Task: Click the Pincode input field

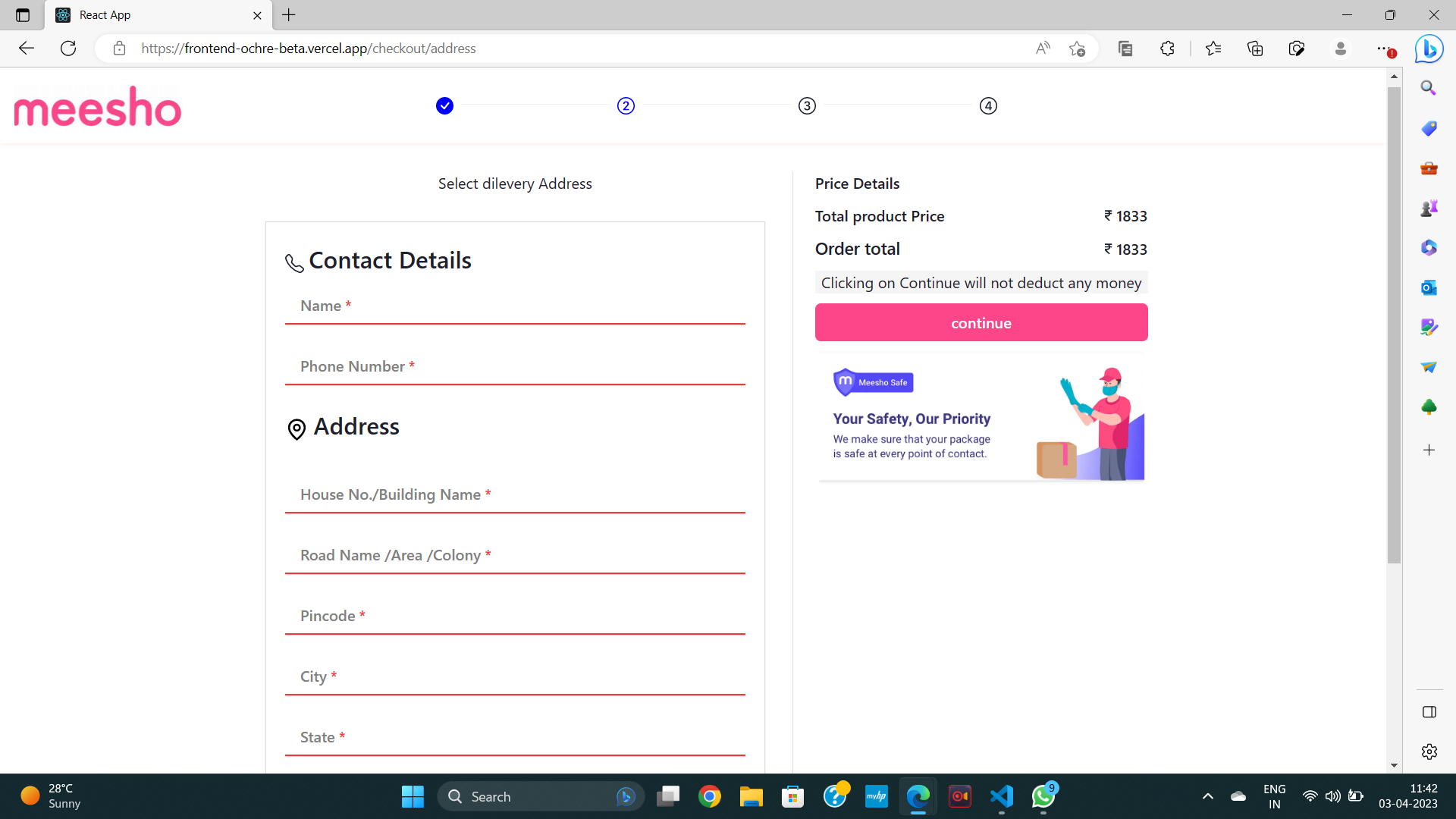Action: pos(515,617)
